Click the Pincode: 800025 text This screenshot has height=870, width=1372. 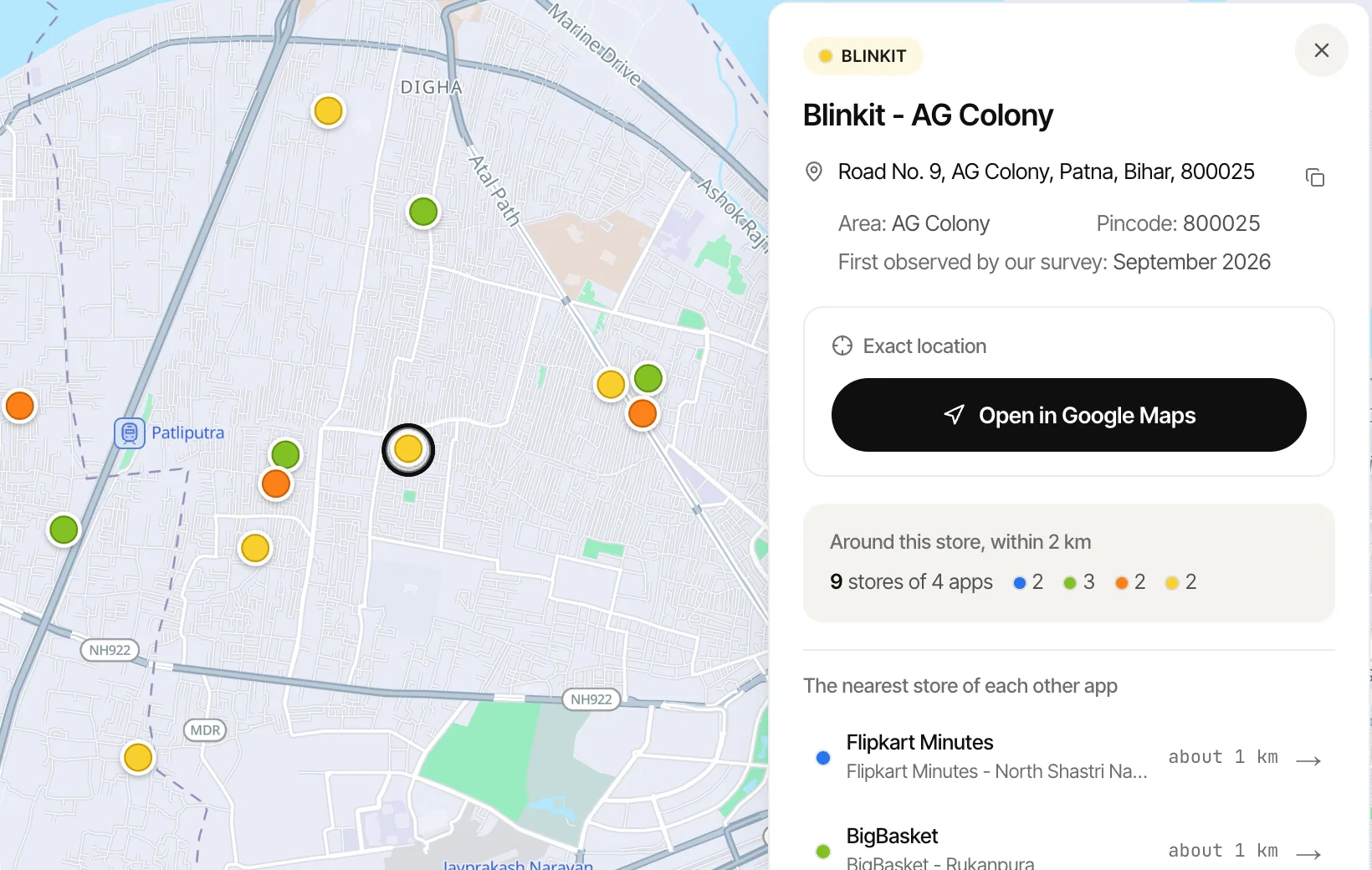pos(1178,223)
